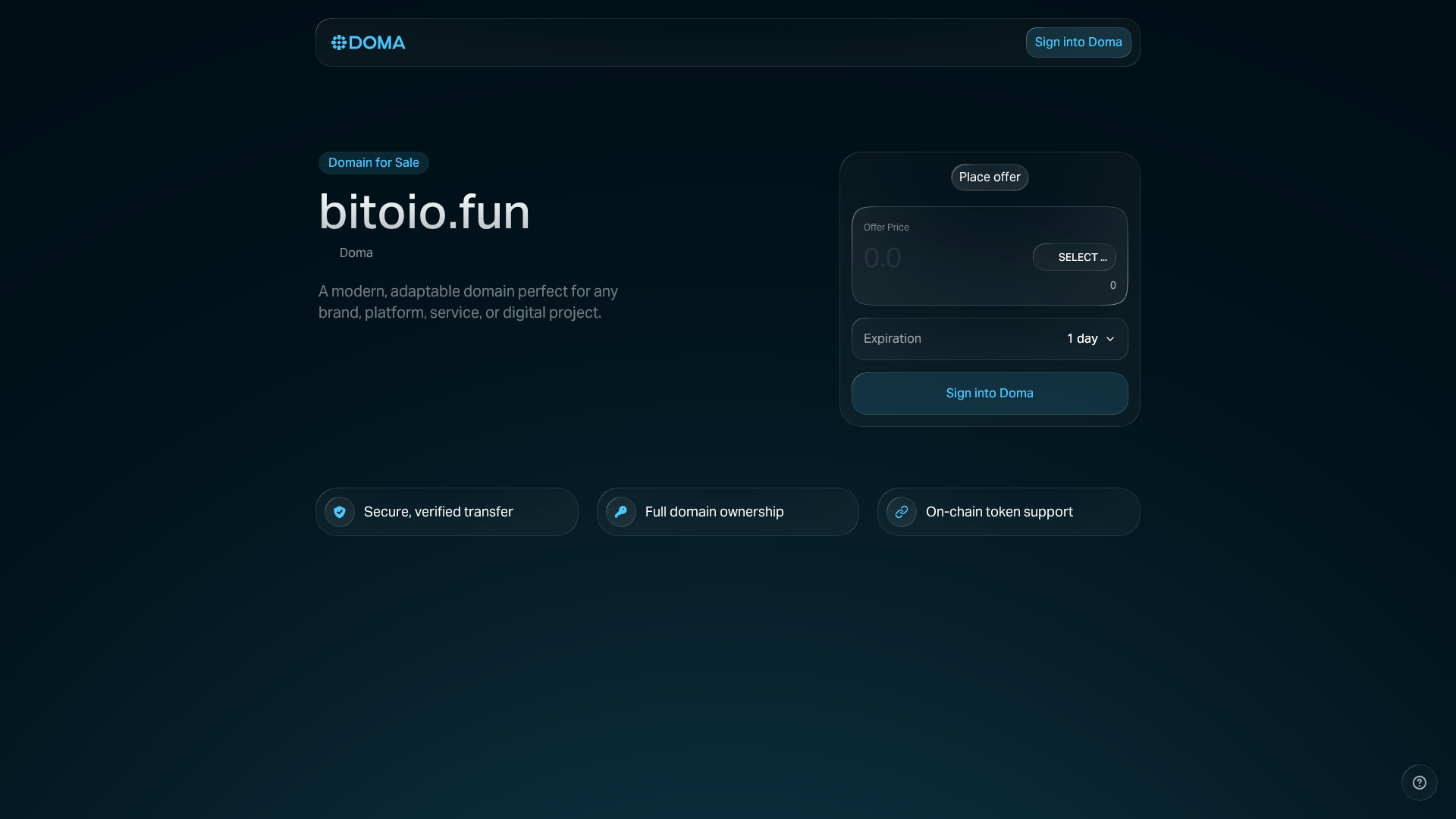The image size is (1456, 819).
Task: Click the 0 balance indicator
Action: click(1112, 286)
